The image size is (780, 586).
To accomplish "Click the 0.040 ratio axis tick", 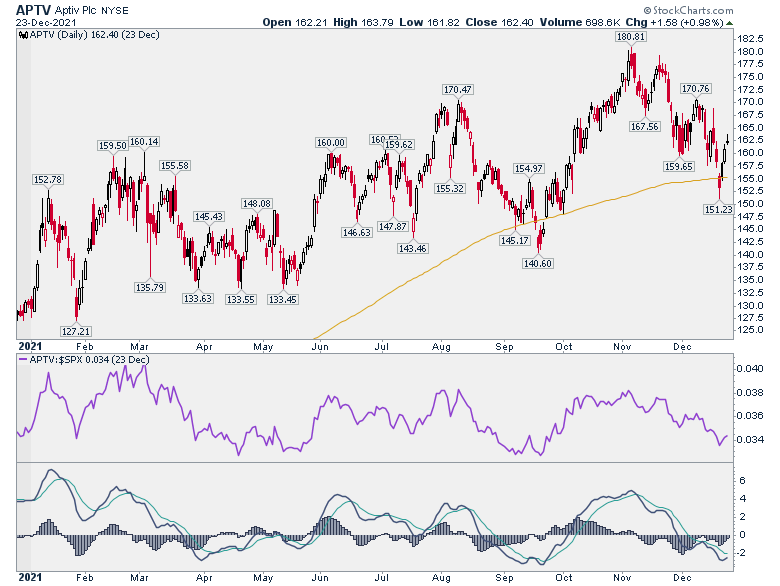I will tap(750, 368).
